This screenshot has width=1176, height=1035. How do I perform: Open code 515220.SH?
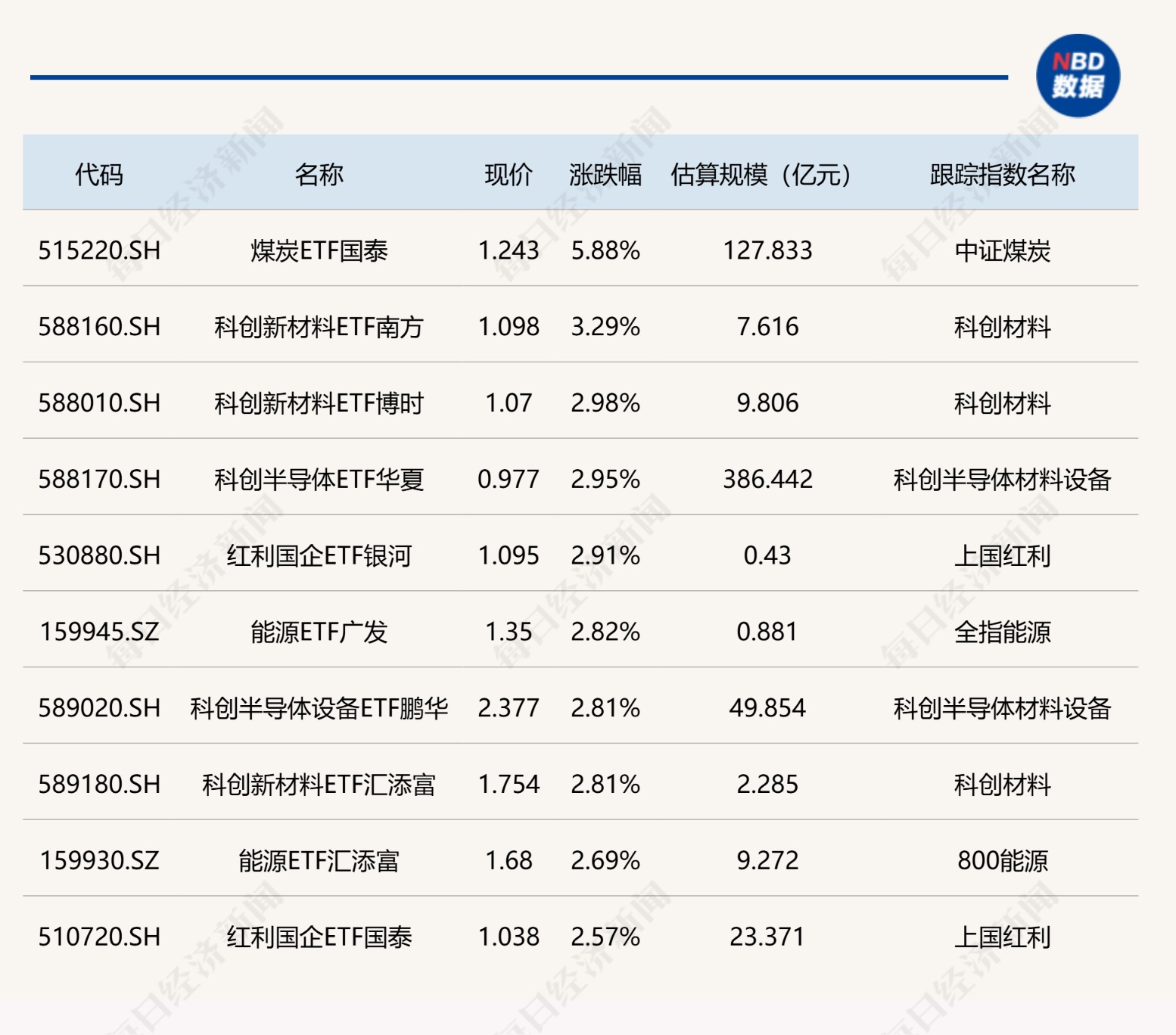click(99, 250)
